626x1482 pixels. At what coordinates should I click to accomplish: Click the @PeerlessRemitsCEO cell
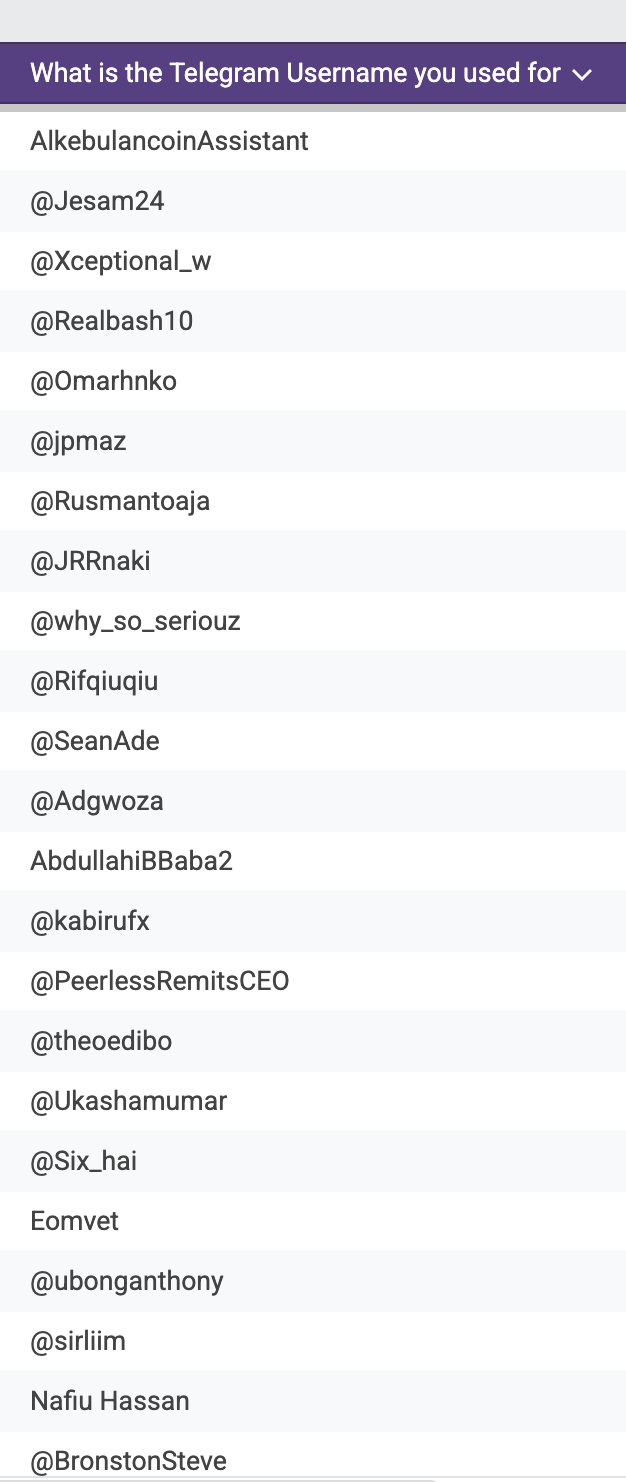pos(313,981)
